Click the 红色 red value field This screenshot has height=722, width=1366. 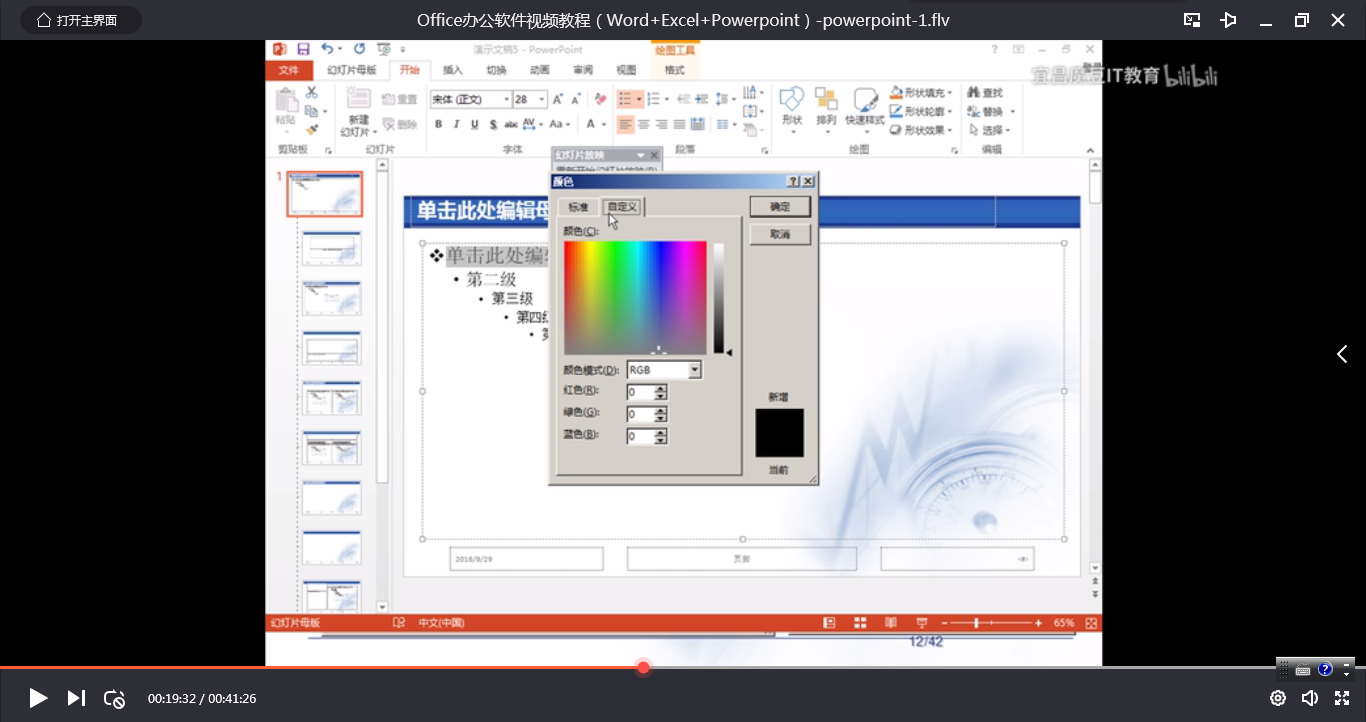coord(640,392)
